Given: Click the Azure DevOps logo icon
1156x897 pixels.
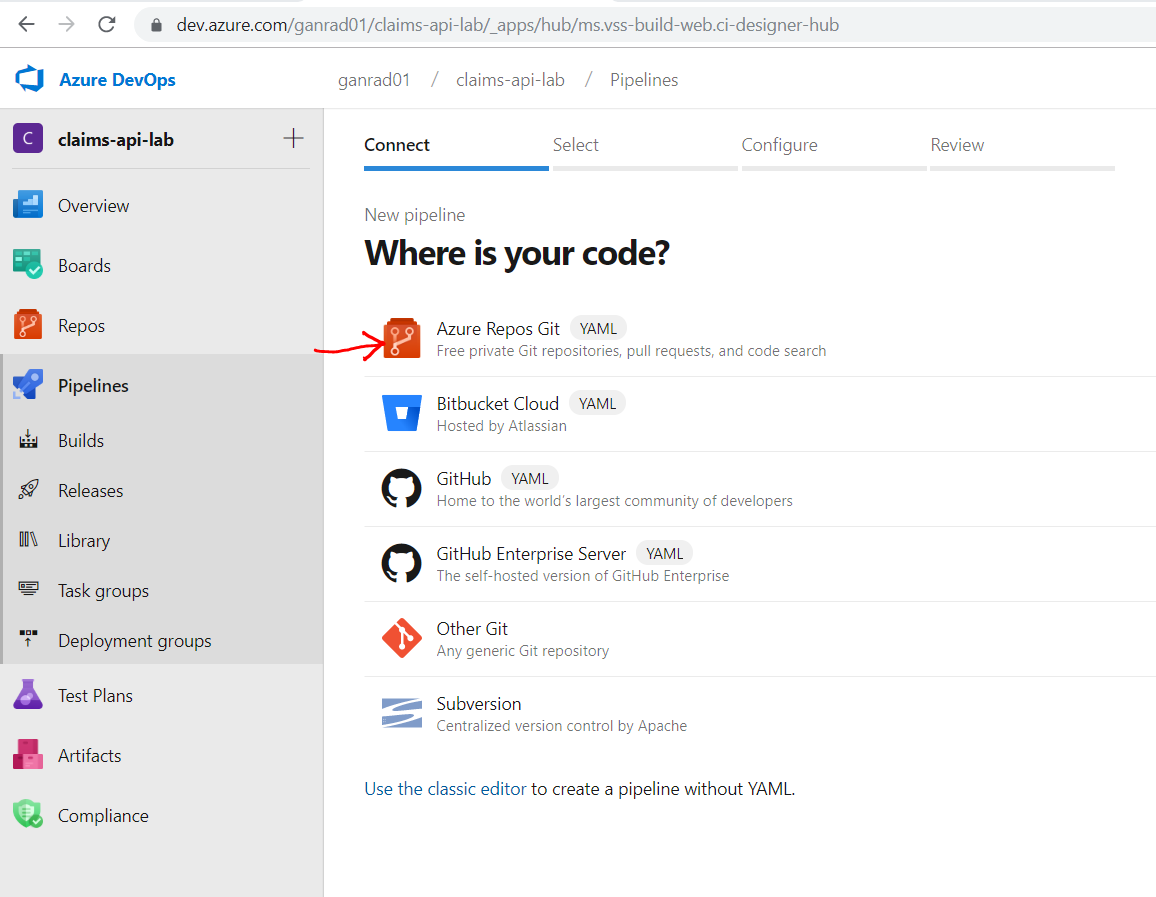Looking at the screenshot, I should 29,79.
